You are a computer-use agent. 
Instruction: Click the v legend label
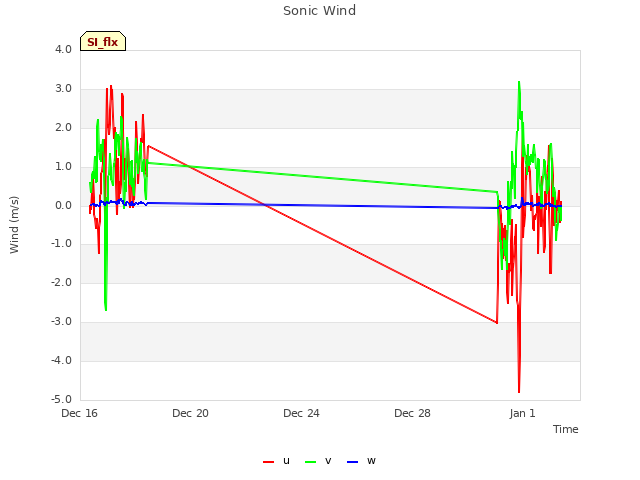tap(328, 461)
